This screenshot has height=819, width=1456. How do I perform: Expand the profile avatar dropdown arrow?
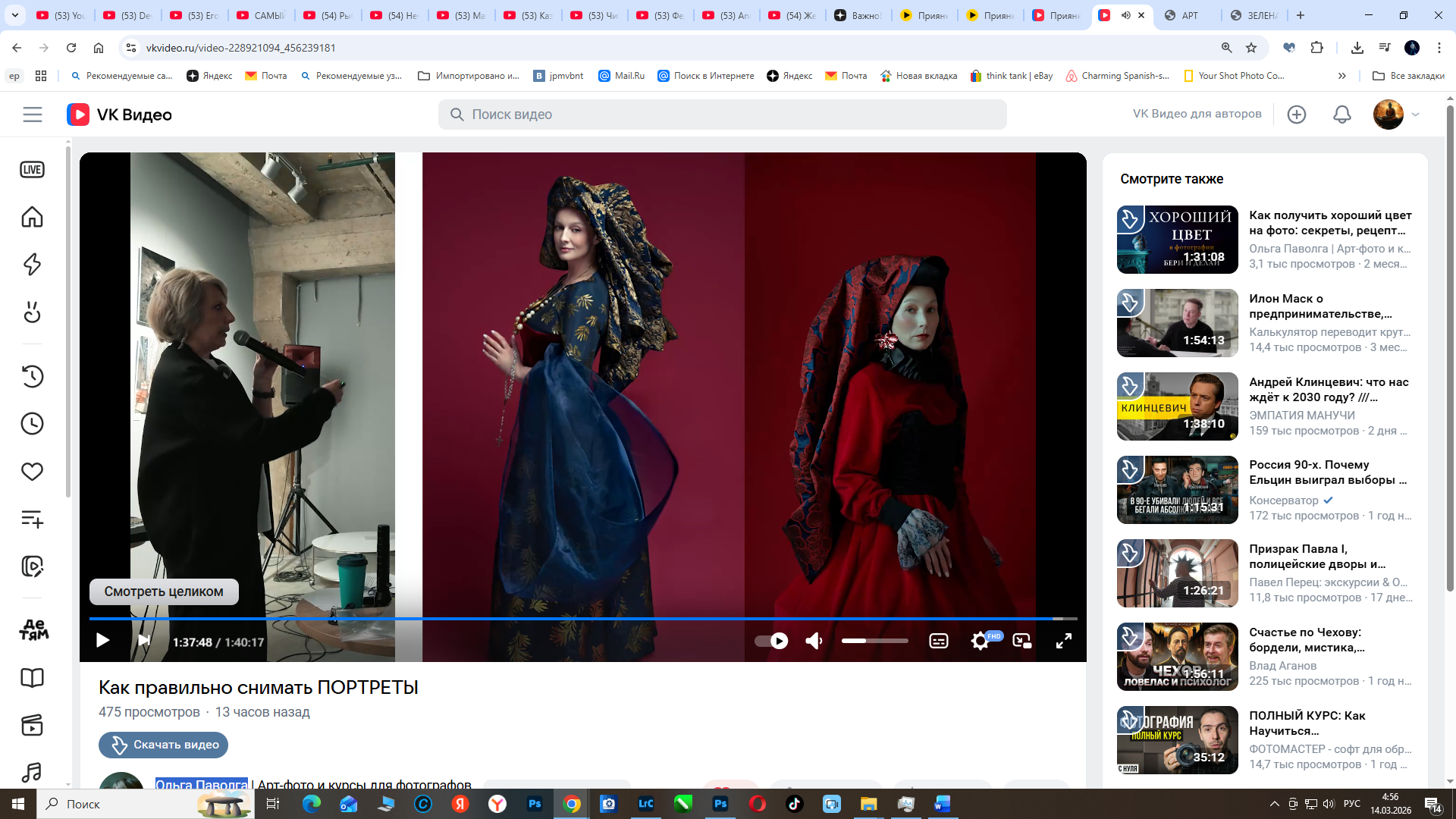[1415, 115]
